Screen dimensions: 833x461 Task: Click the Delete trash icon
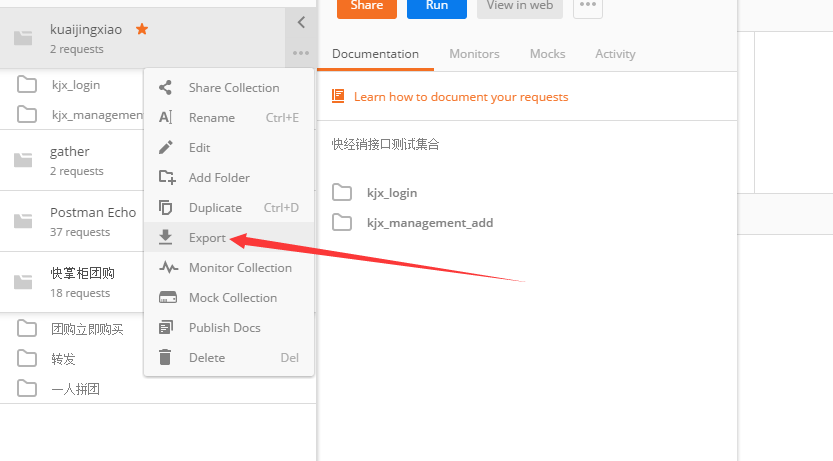pyautogui.click(x=166, y=358)
